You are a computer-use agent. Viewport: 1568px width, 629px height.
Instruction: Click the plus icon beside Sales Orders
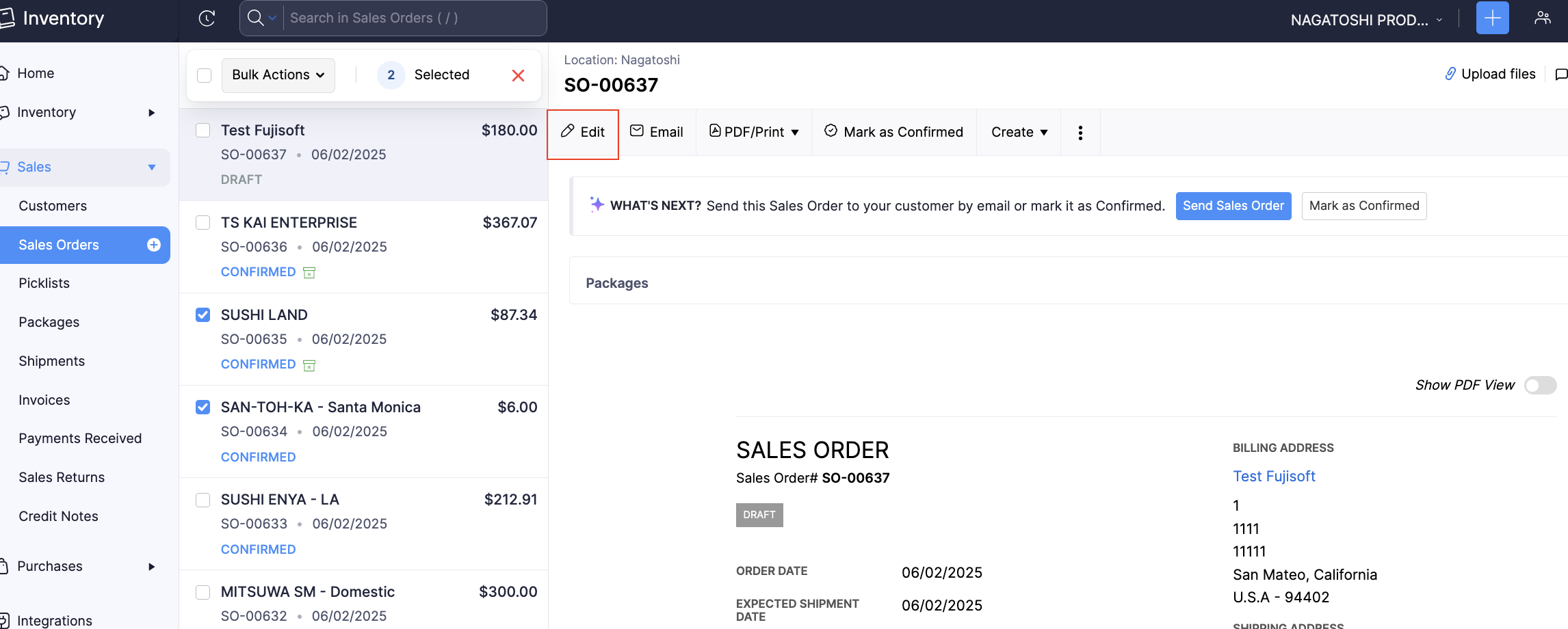click(154, 245)
